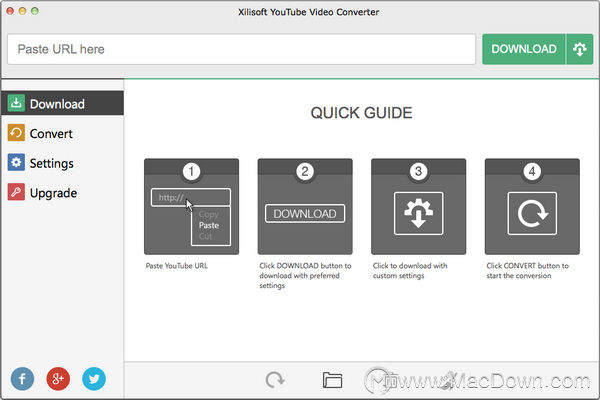Viewport: 600px width, 400px height.
Task: Minimize the window with the yellow button
Action: click(x=23, y=11)
